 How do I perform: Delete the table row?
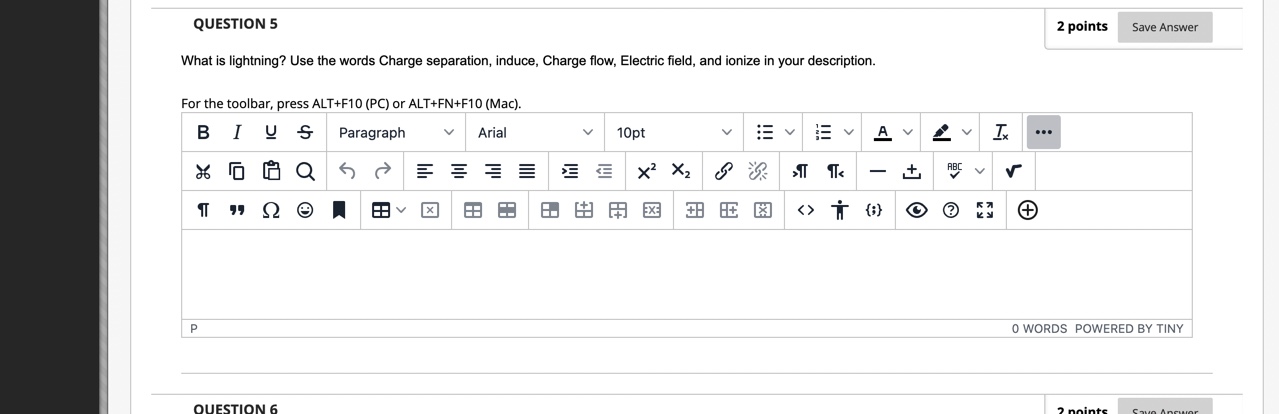coord(652,210)
